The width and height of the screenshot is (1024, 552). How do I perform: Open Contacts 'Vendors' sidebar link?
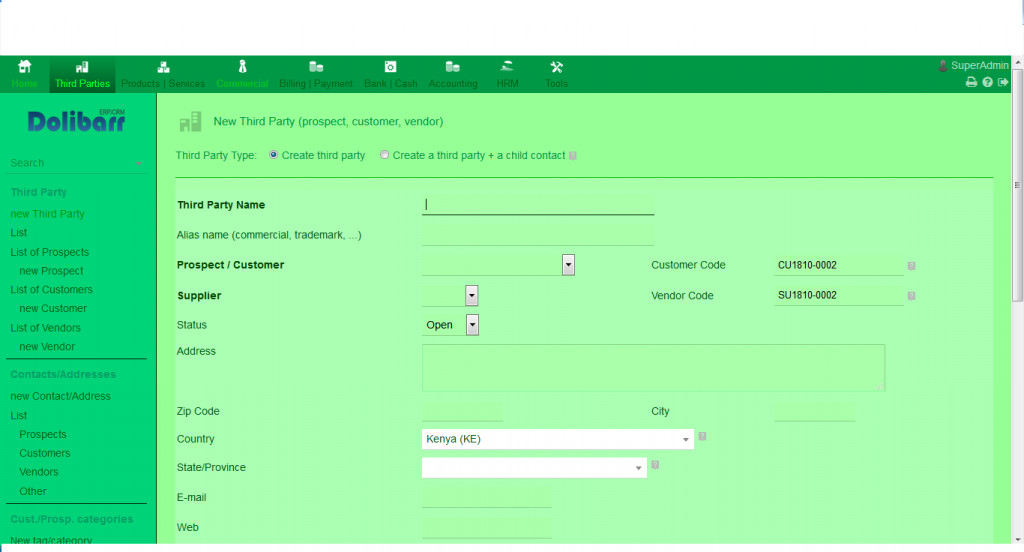click(39, 472)
